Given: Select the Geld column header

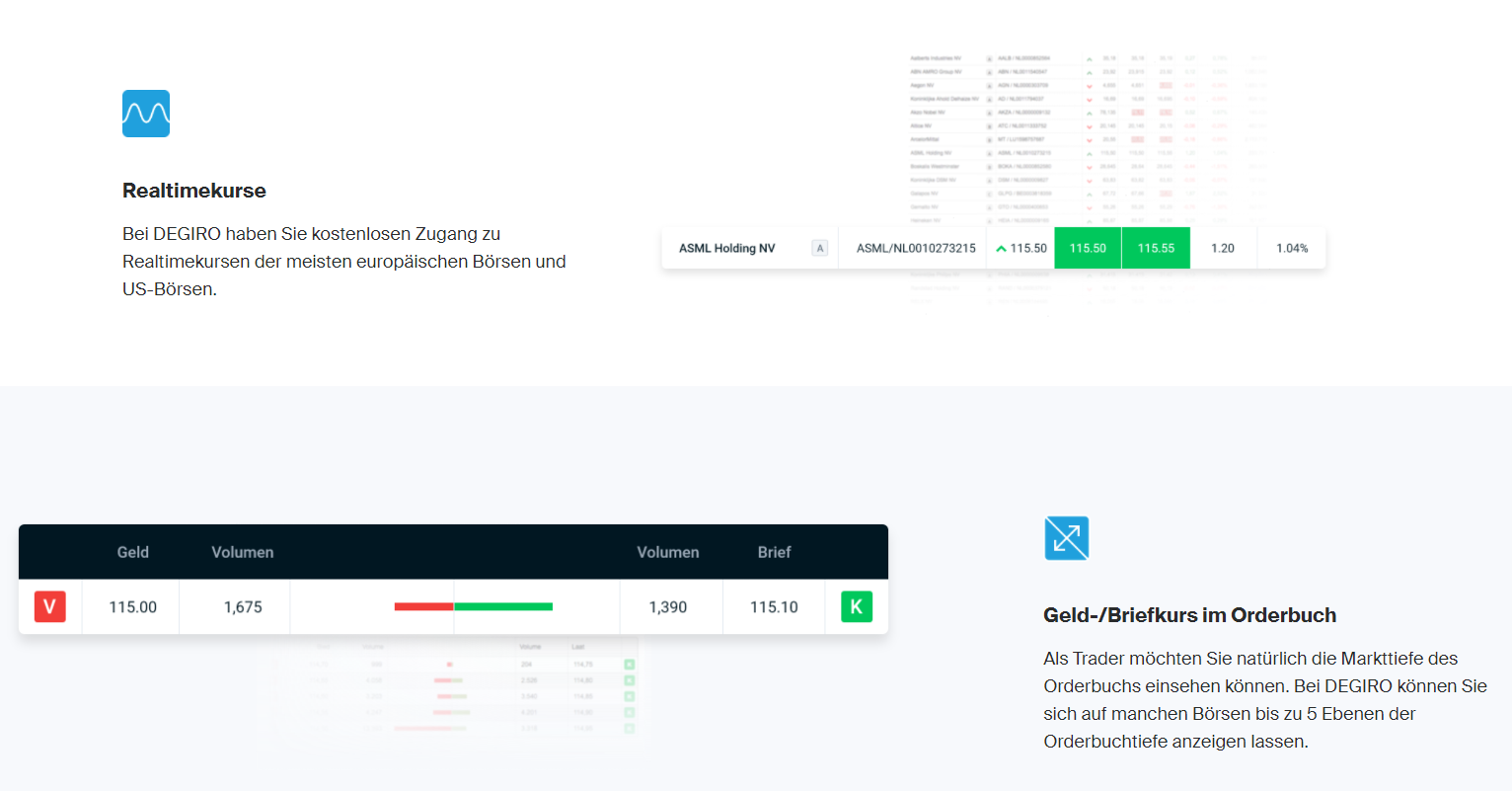Looking at the screenshot, I should 133,552.
